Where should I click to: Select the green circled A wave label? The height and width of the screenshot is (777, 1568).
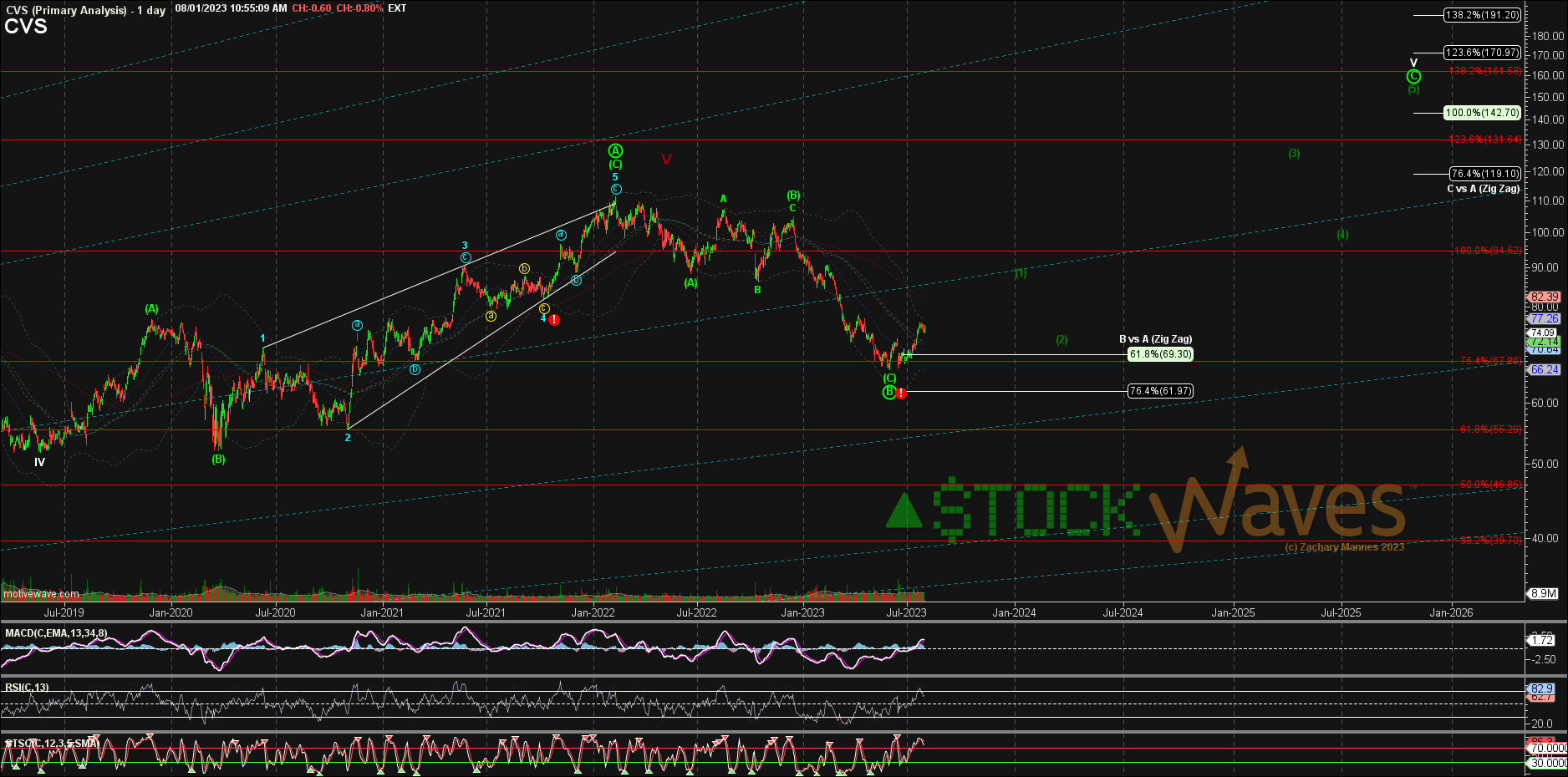615,151
